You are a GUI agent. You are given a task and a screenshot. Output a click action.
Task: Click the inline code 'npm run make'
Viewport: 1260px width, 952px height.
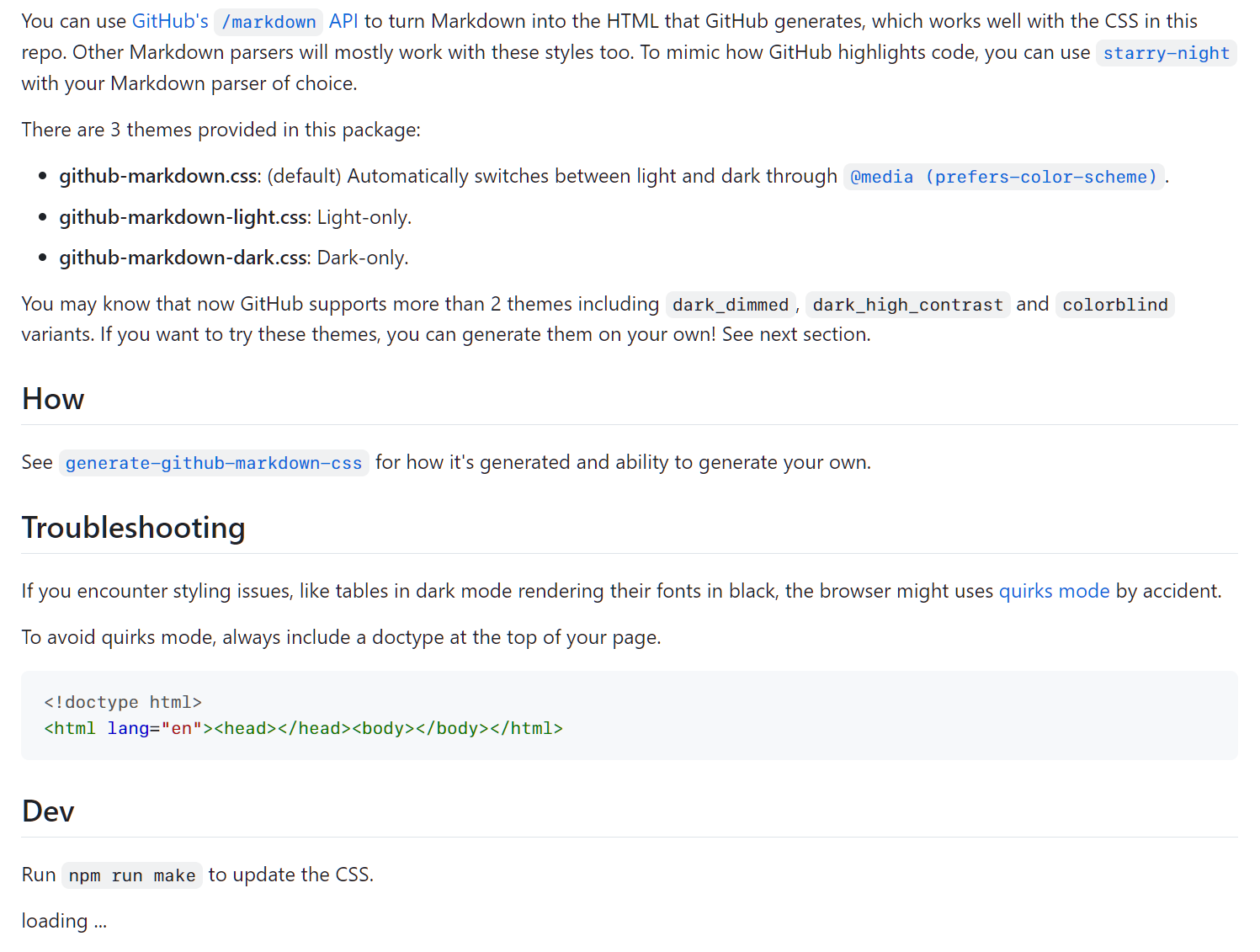point(132,875)
